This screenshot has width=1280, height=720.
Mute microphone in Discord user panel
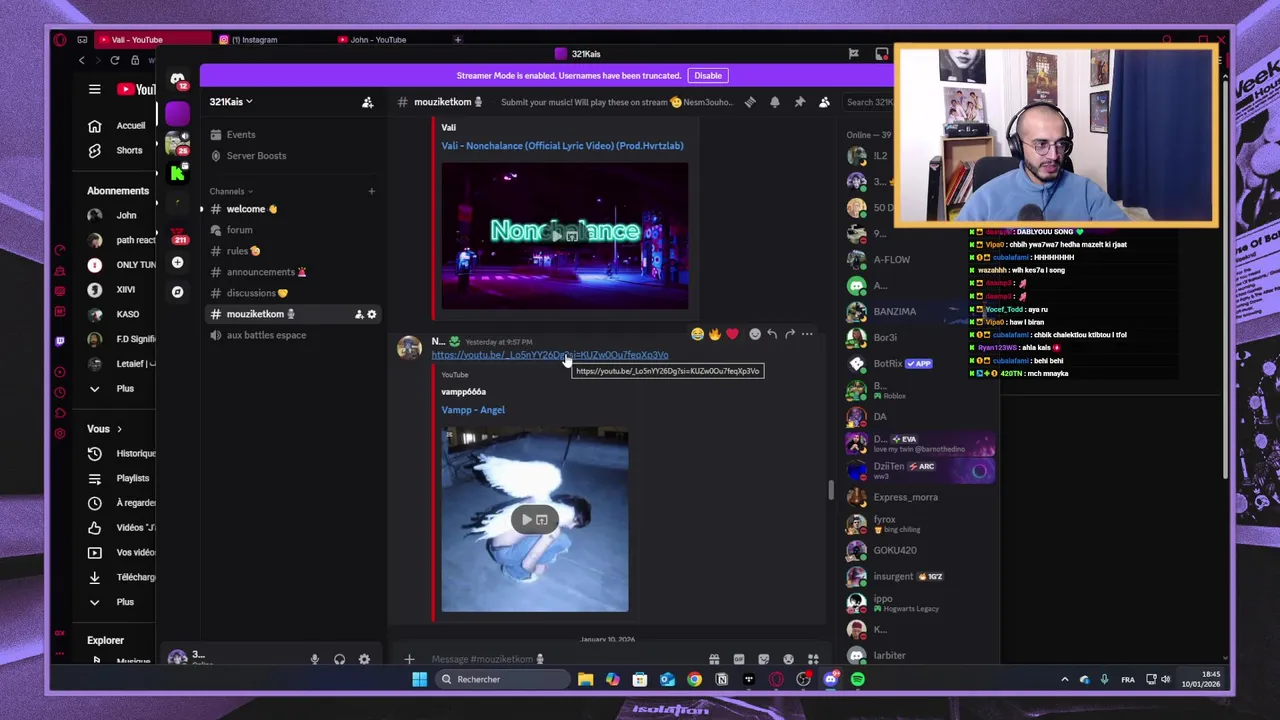[x=314, y=659]
